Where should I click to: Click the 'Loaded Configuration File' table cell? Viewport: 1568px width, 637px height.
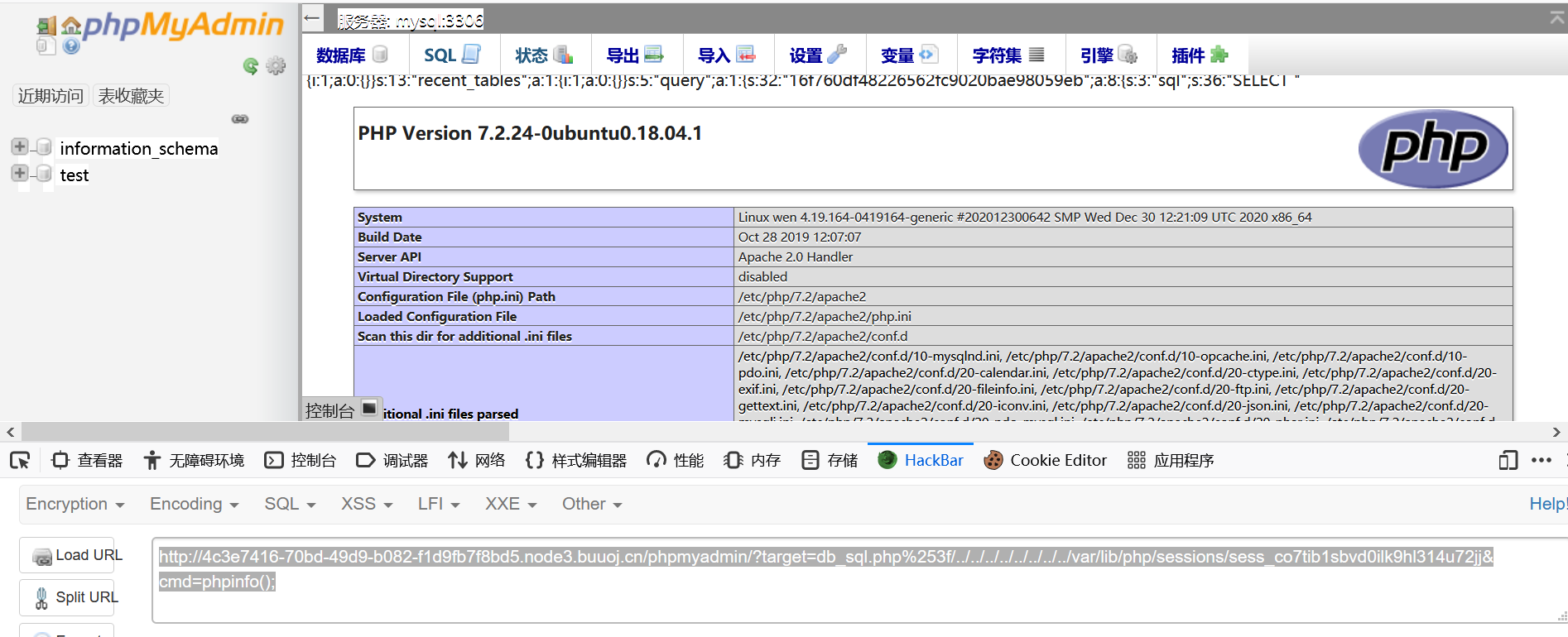coord(544,316)
